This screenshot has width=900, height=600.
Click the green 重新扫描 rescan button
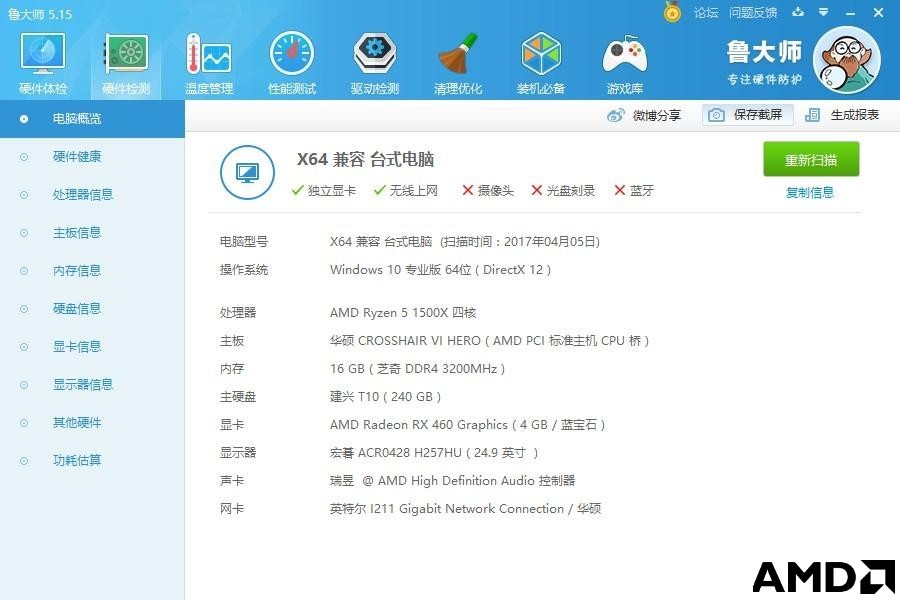[x=811, y=159]
